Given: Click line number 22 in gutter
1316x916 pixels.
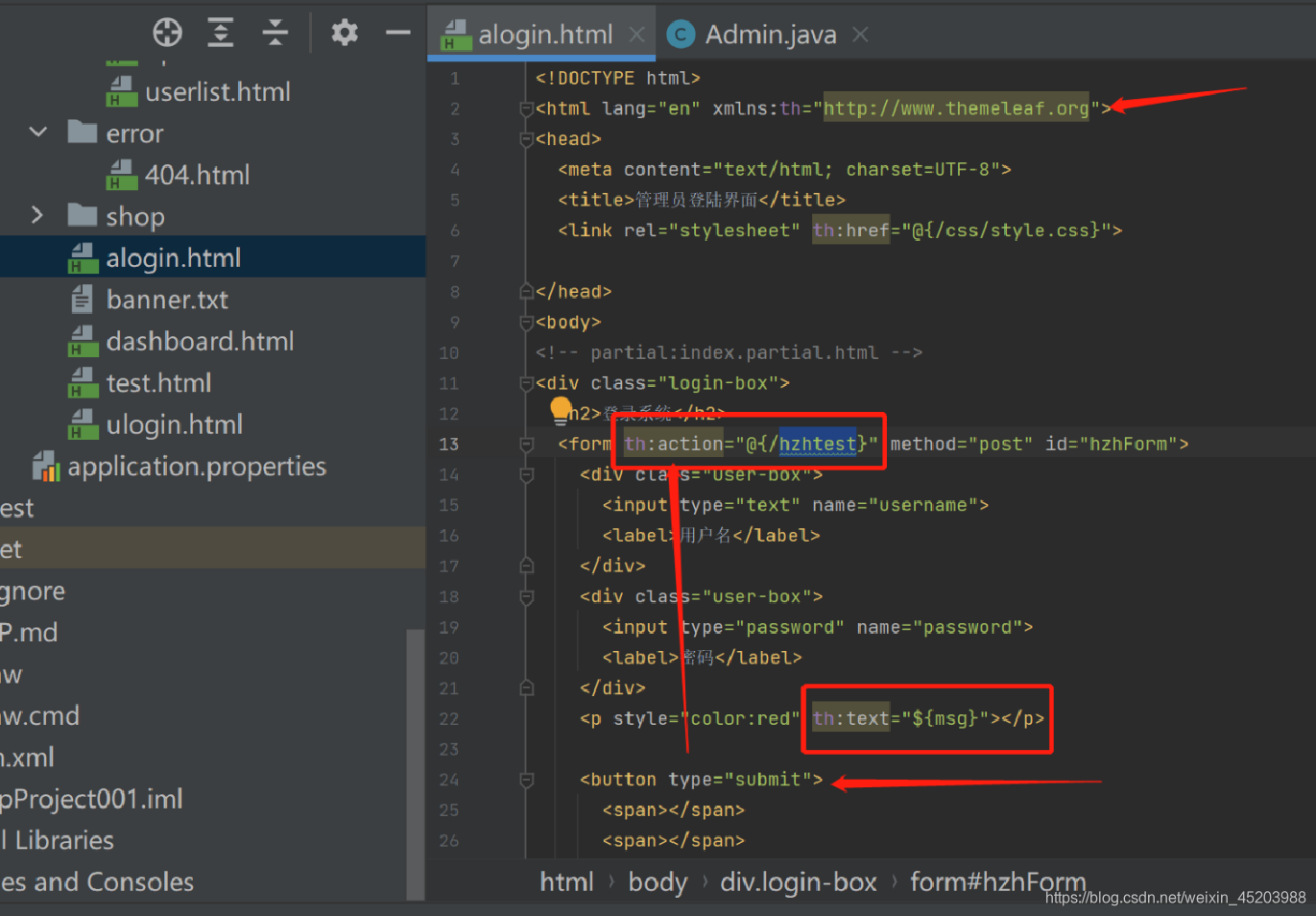Looking at the screenshot, I should point(448,719).
